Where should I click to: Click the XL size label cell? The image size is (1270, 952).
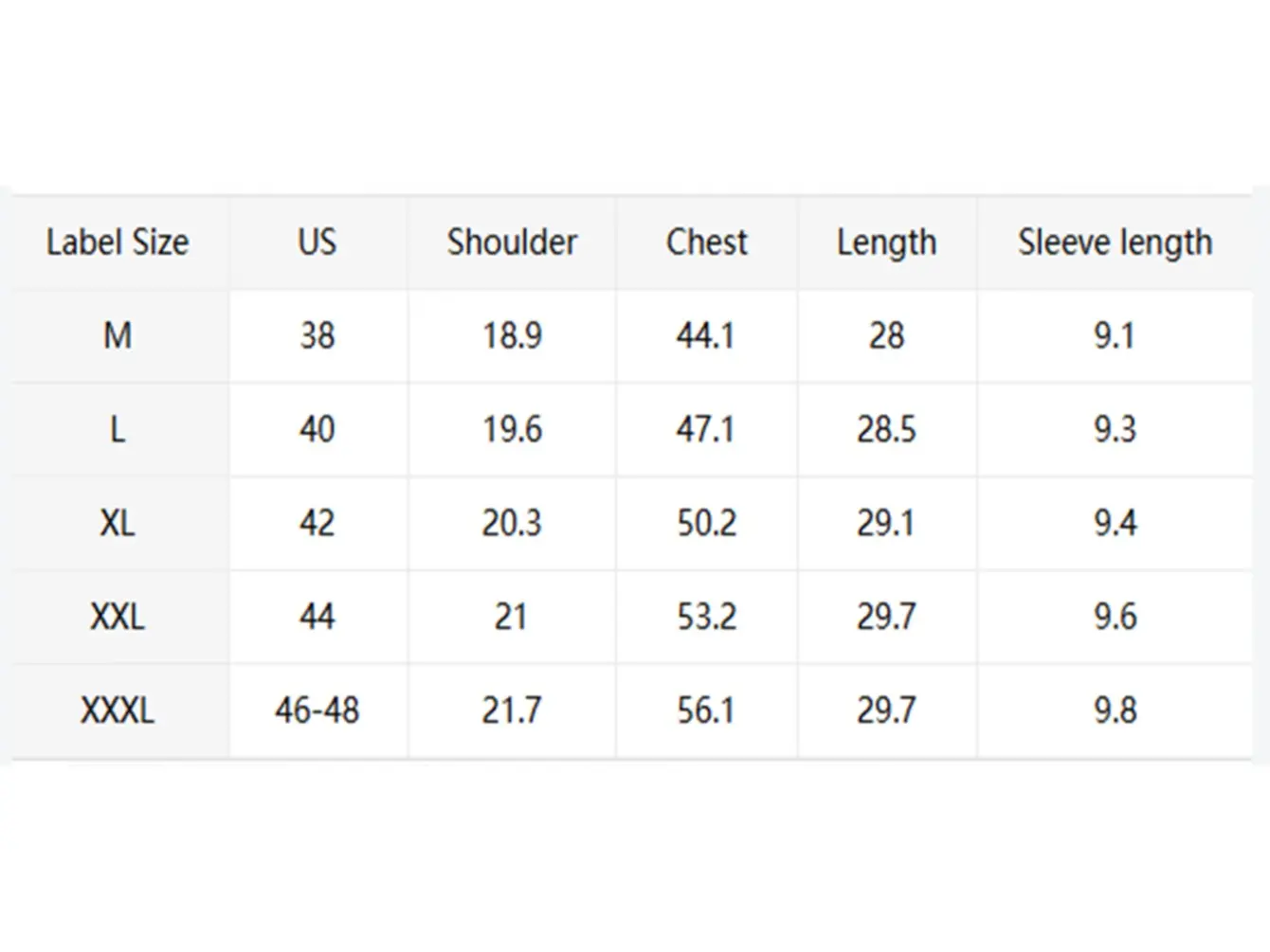point(118,523)
